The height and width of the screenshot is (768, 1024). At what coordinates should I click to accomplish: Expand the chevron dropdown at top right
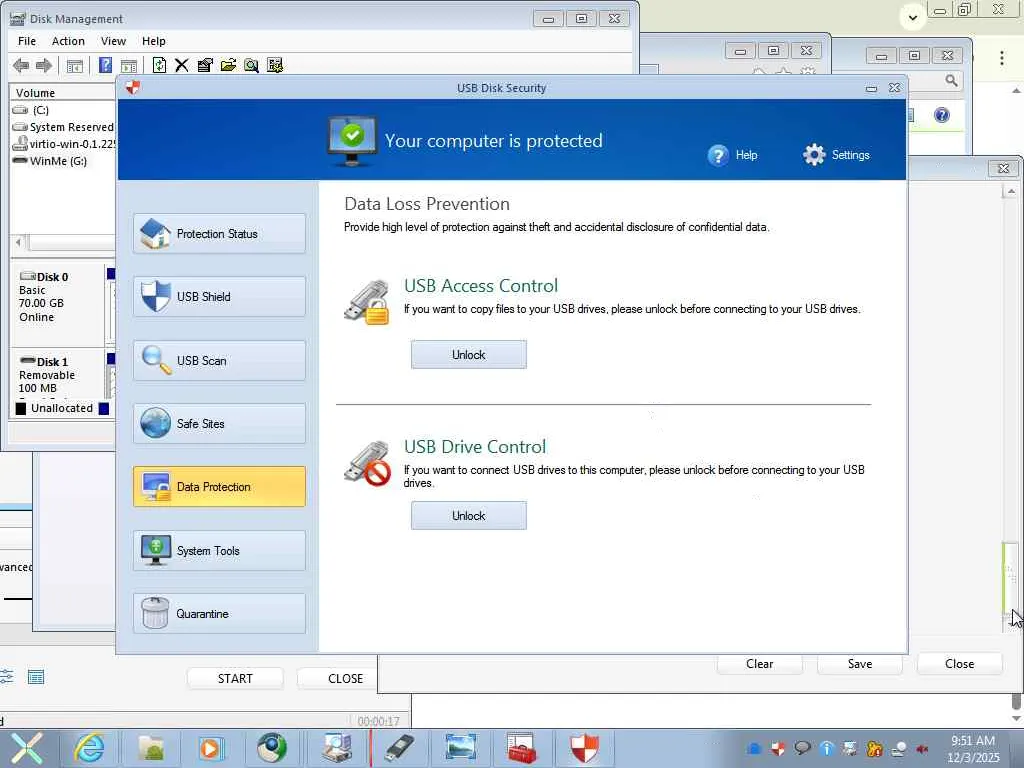pos(913,18)
